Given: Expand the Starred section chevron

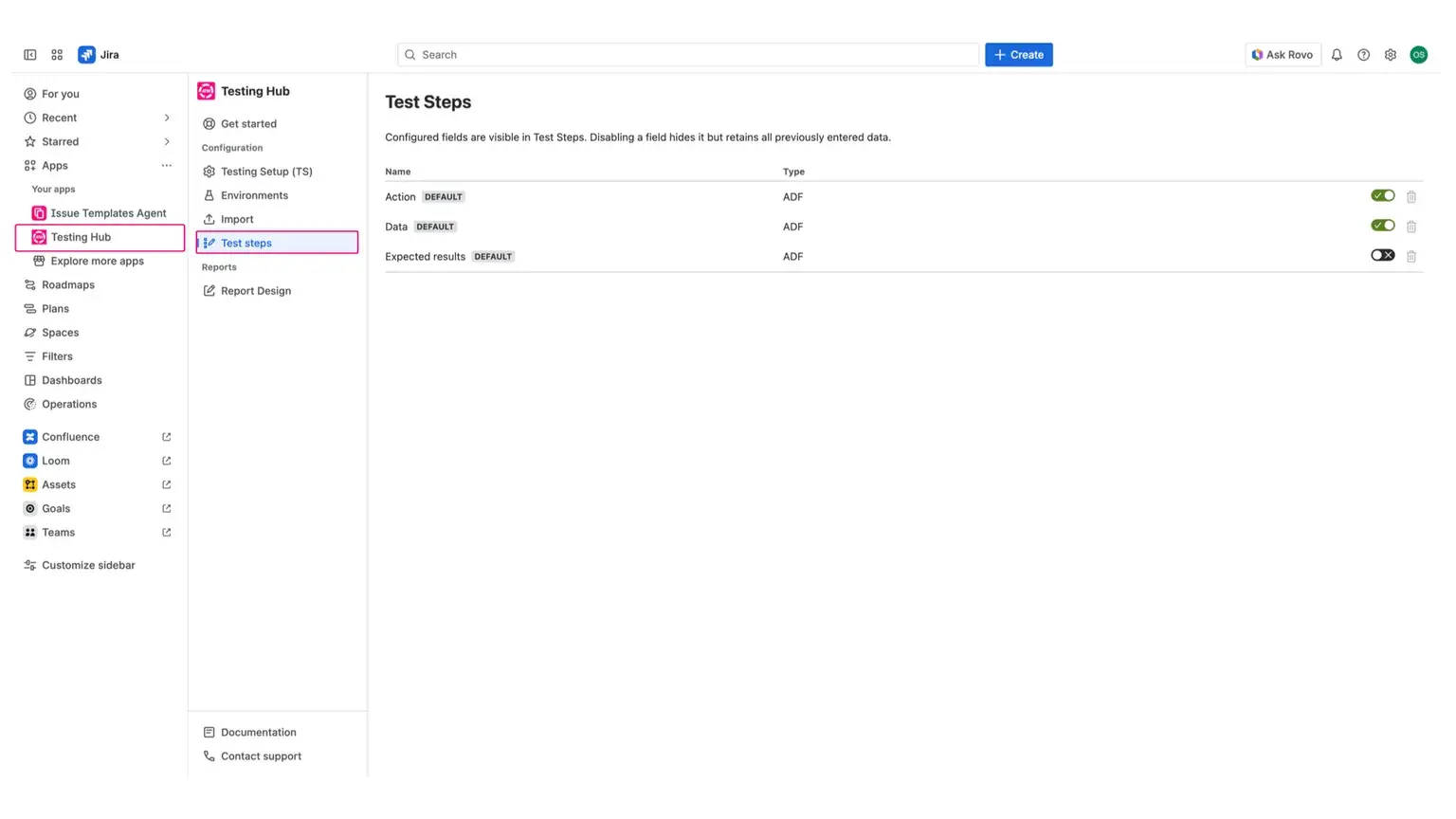Looking at the screenshot, I should coord(167,141).
